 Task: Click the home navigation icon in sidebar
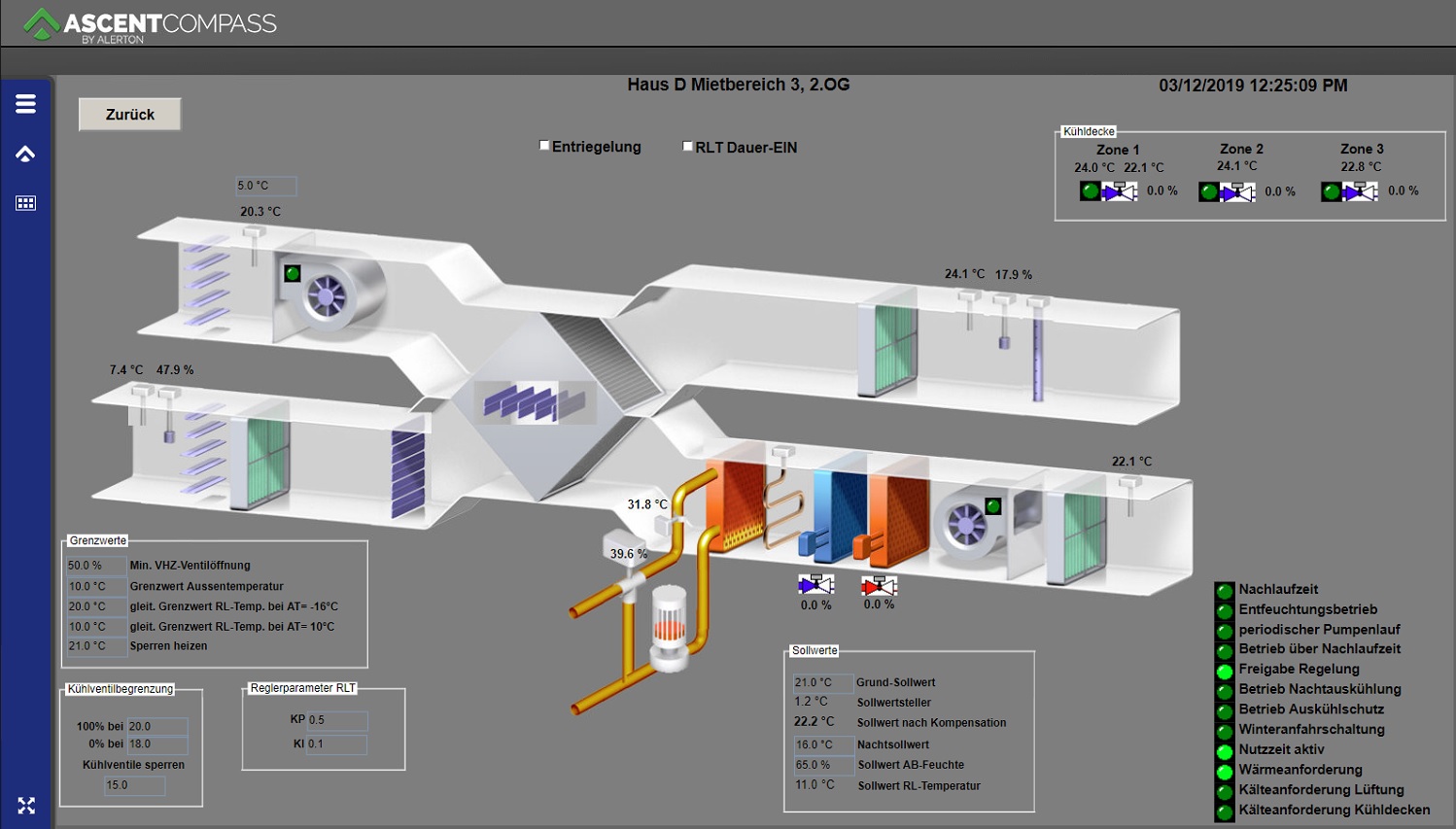(x=26, y=154)
